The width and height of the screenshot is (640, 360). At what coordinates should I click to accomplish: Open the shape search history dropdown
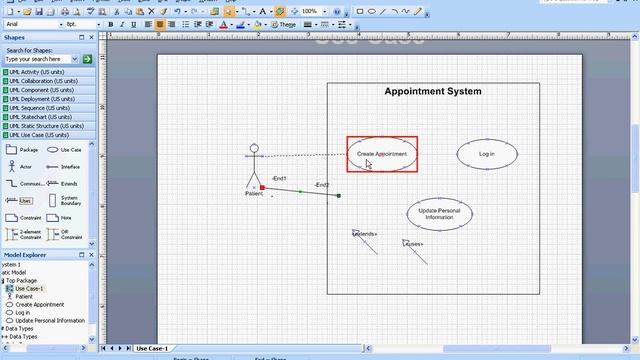coord(75,59)
